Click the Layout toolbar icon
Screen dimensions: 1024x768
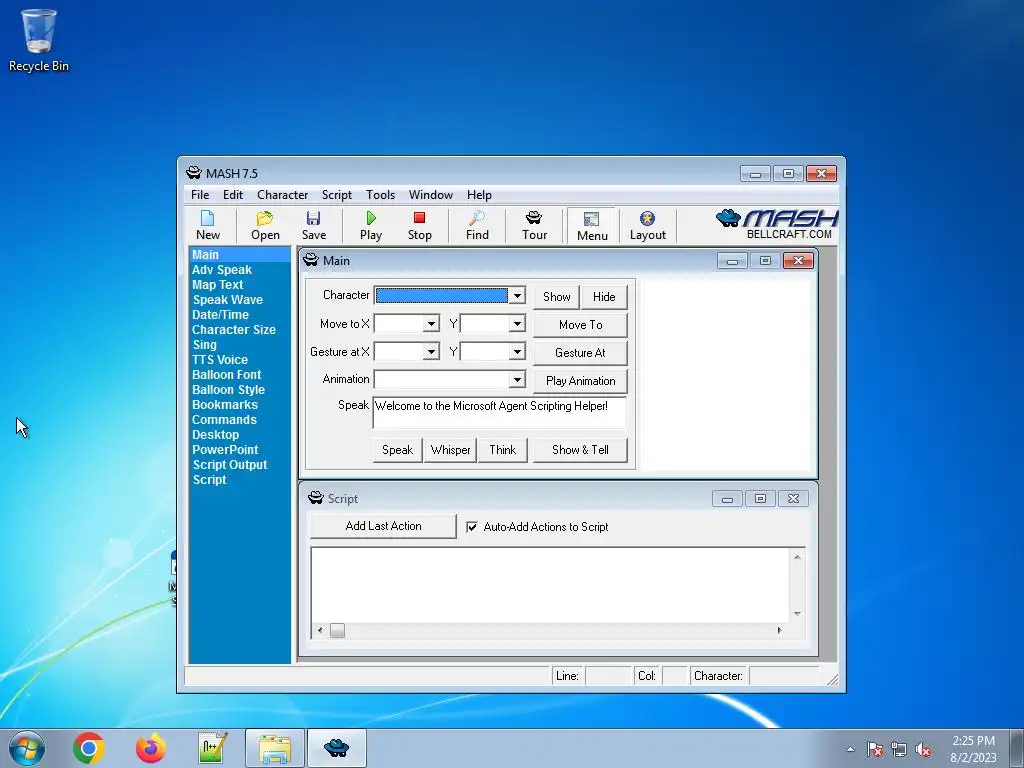[647, 225]
